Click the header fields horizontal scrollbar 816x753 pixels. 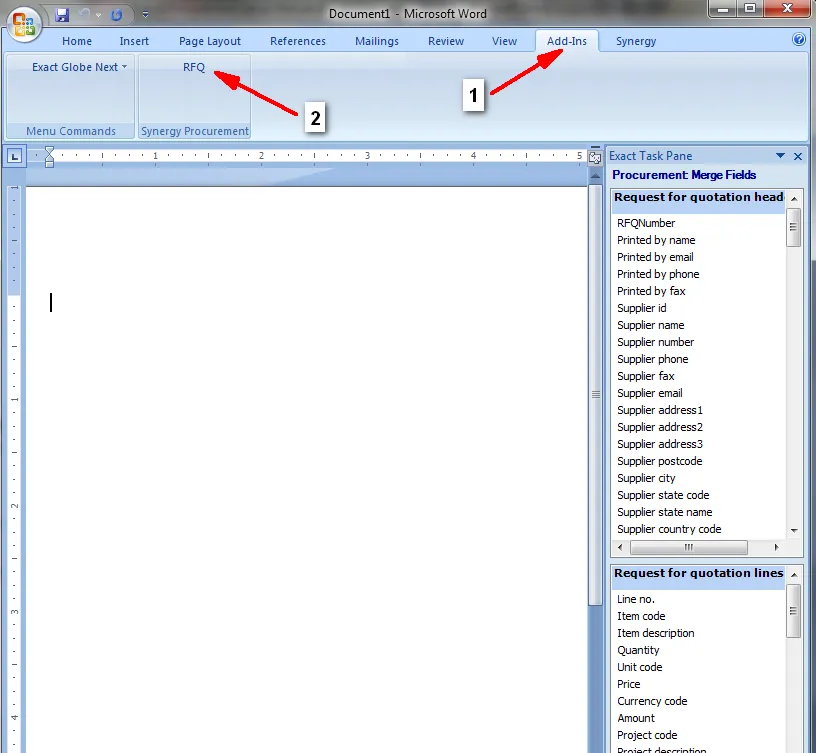point(688,548)
